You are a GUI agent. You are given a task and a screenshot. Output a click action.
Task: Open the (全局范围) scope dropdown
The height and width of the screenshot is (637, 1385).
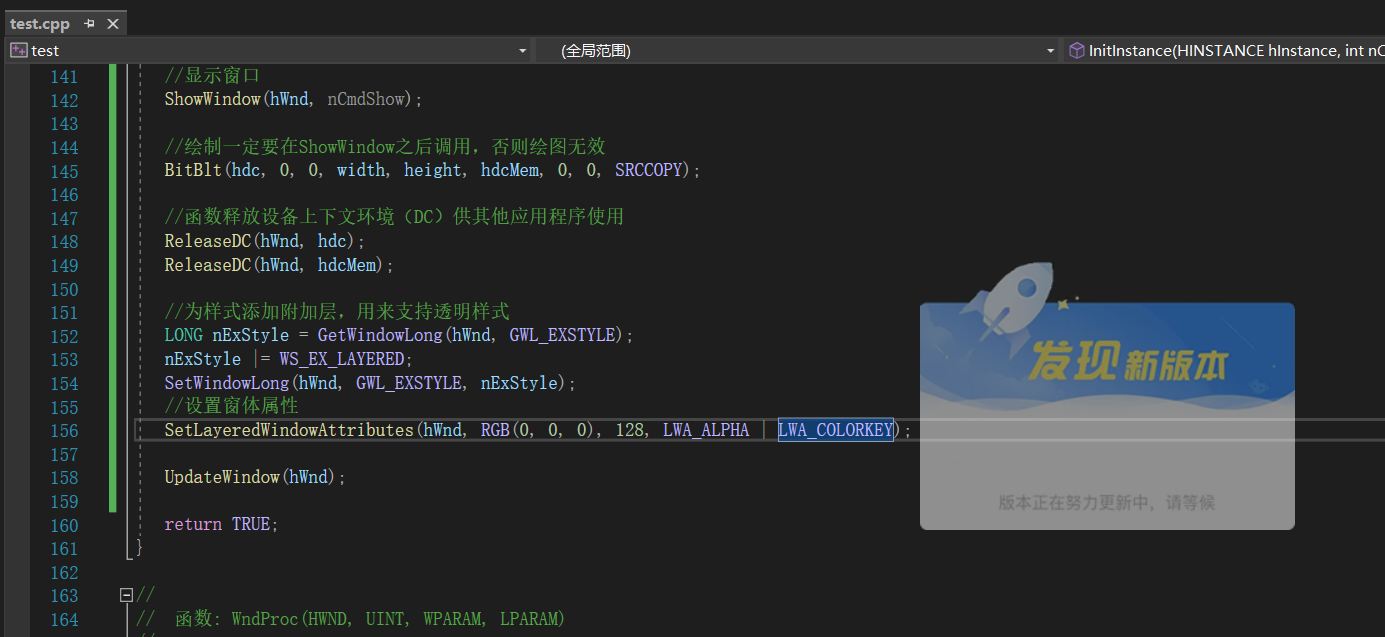[1049, 50]
